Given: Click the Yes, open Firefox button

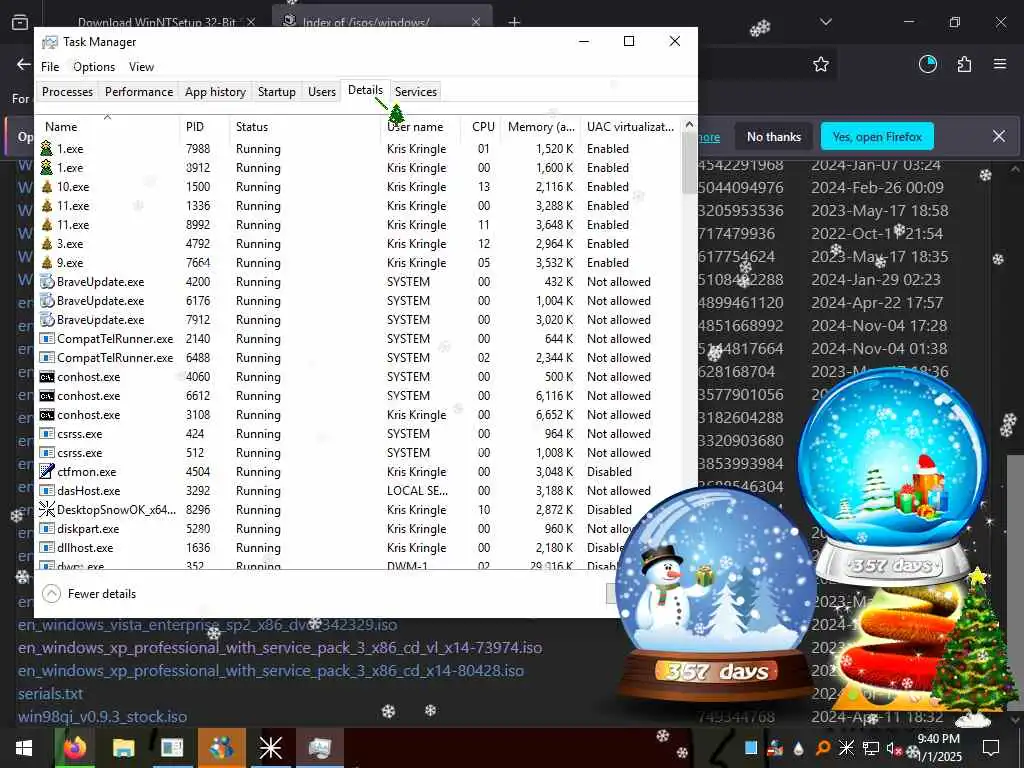Looking at the screenshot, I should 877,136.
